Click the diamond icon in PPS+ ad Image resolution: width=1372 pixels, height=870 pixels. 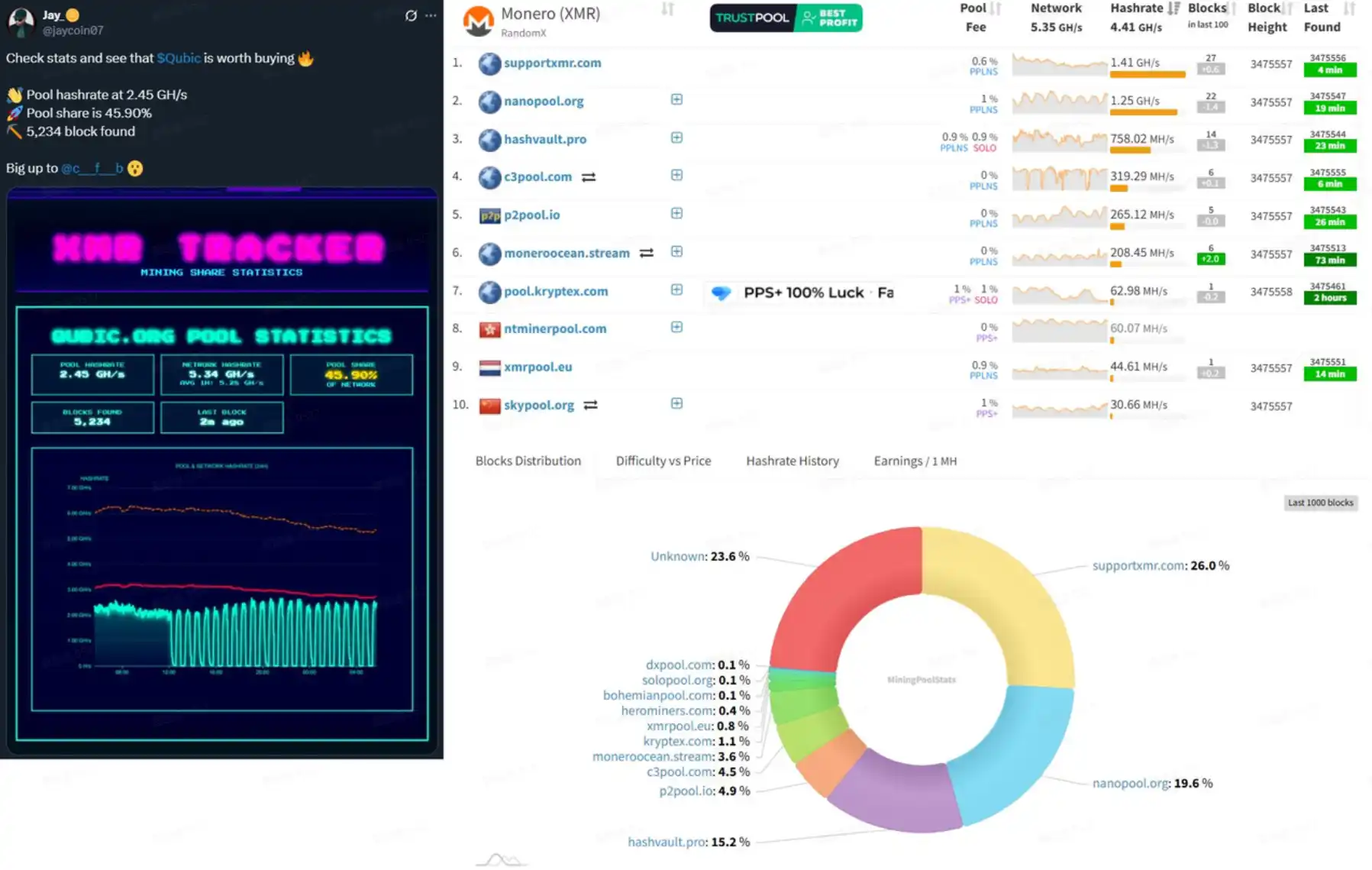(721, 293)
